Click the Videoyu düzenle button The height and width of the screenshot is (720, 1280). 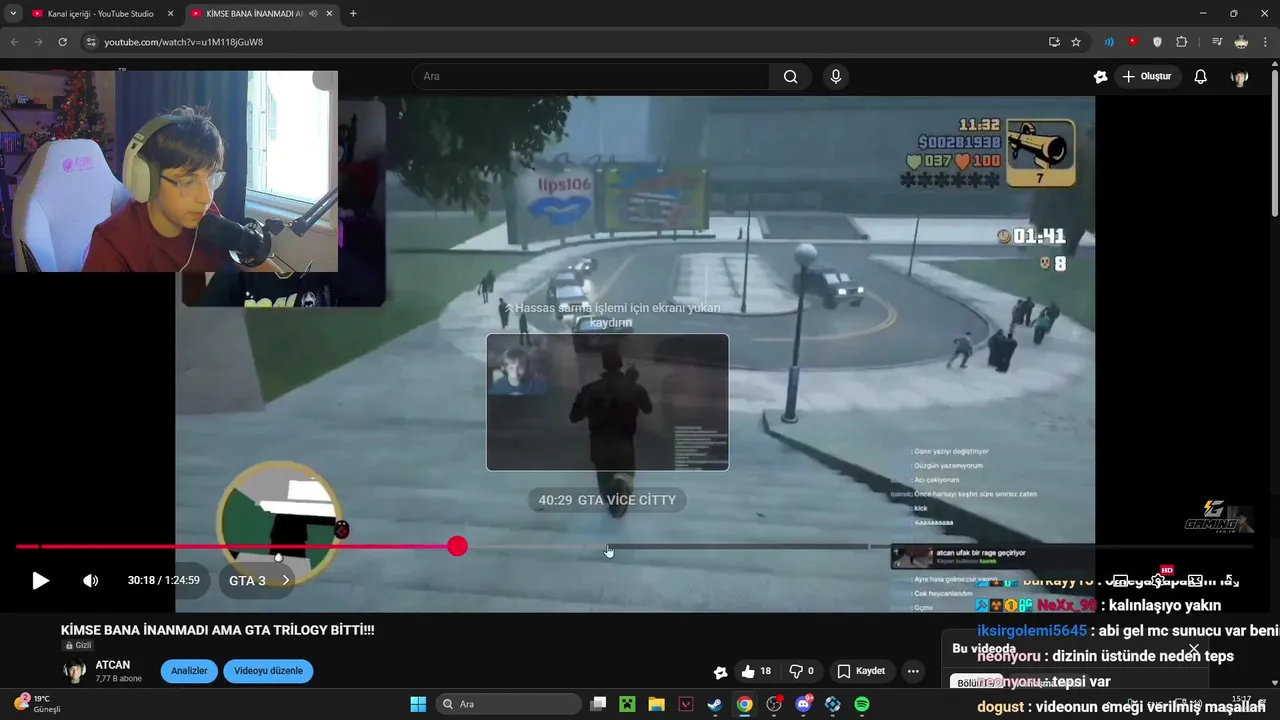(268, 671)
